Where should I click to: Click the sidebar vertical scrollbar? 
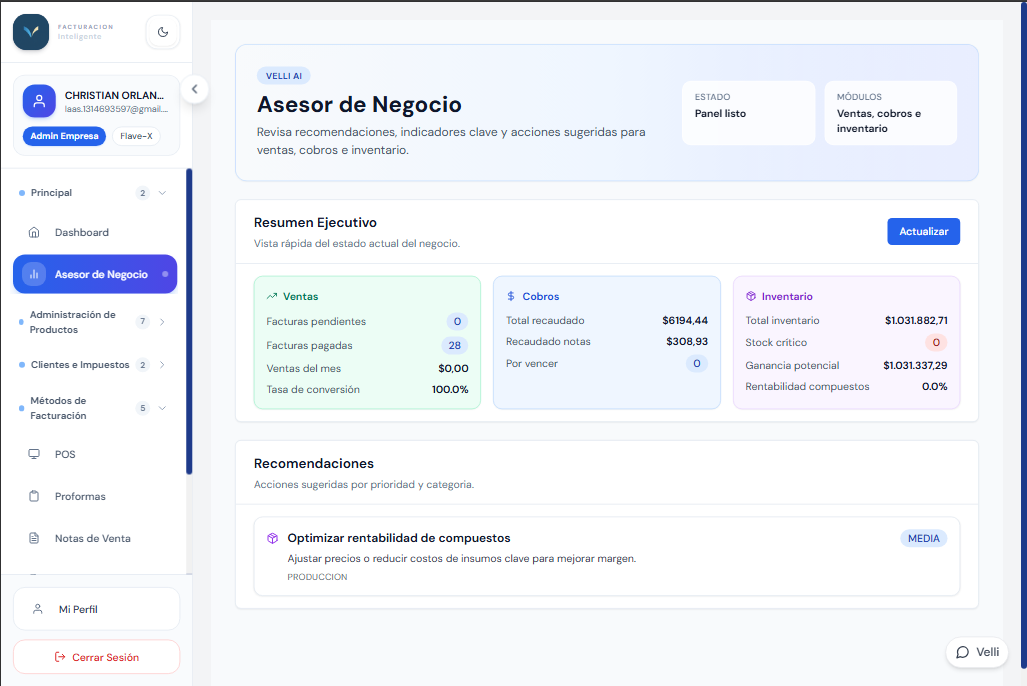pyautogui.click(x=189, y=321)
